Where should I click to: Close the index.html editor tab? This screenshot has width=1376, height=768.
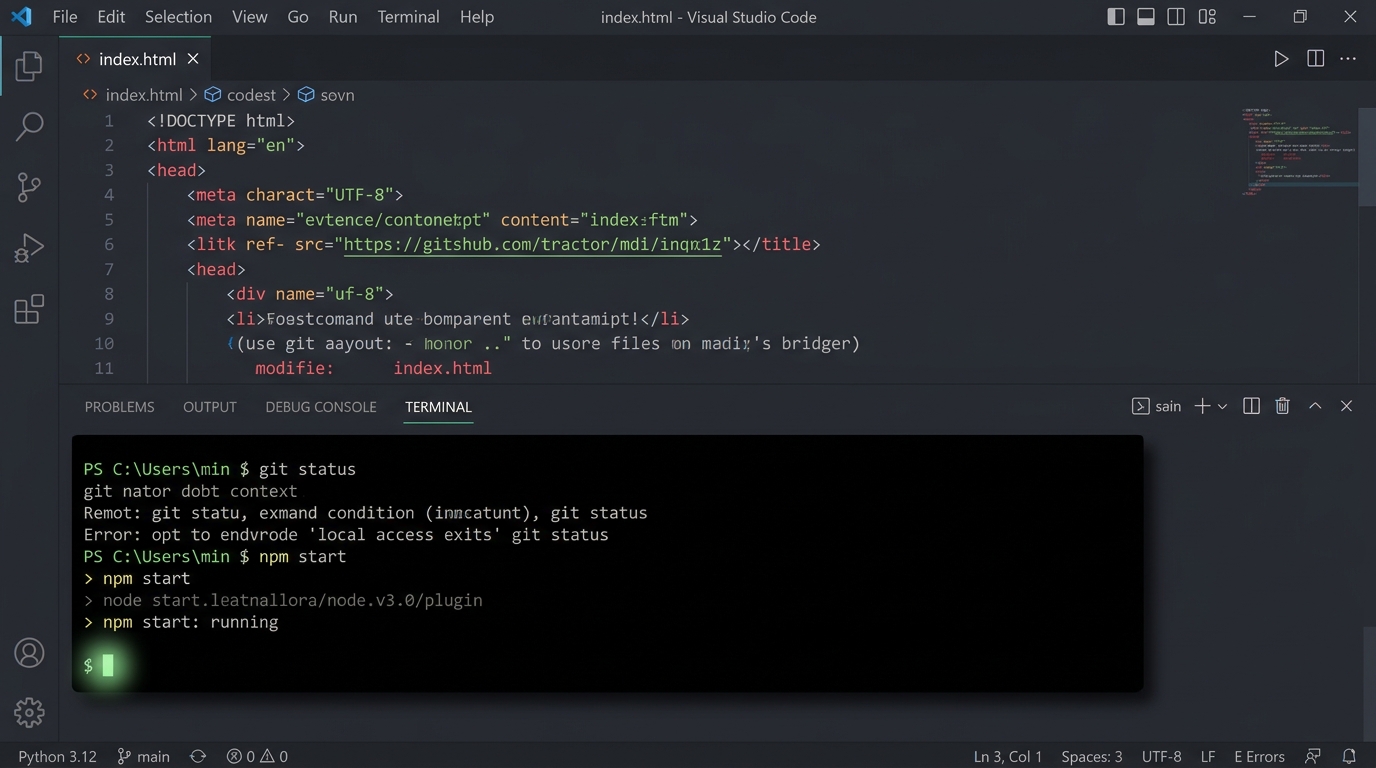[193, 59]
